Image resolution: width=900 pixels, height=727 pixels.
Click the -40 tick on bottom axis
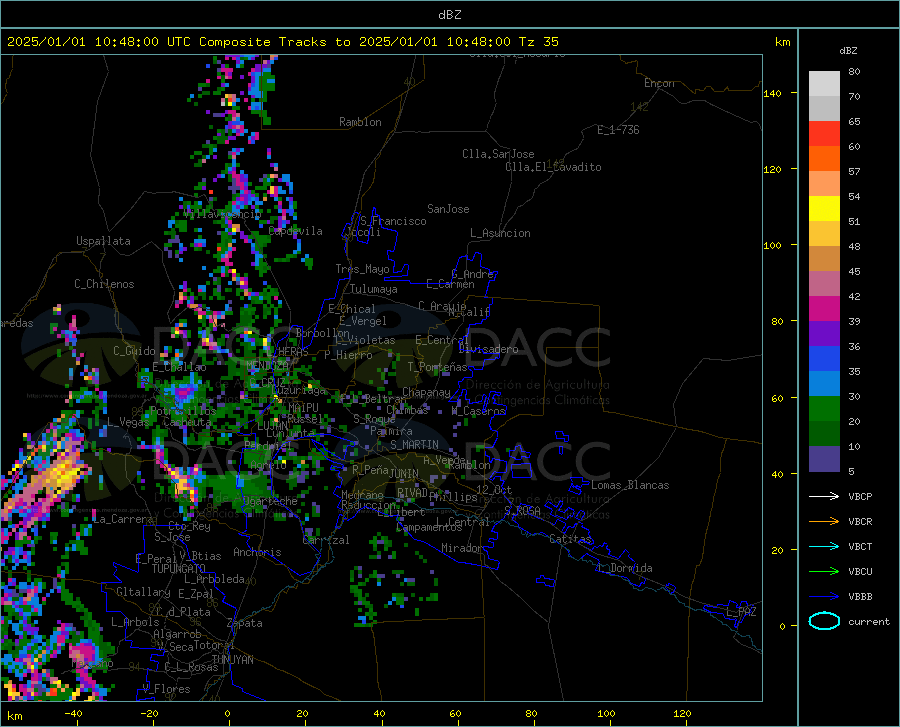point(73,713)
